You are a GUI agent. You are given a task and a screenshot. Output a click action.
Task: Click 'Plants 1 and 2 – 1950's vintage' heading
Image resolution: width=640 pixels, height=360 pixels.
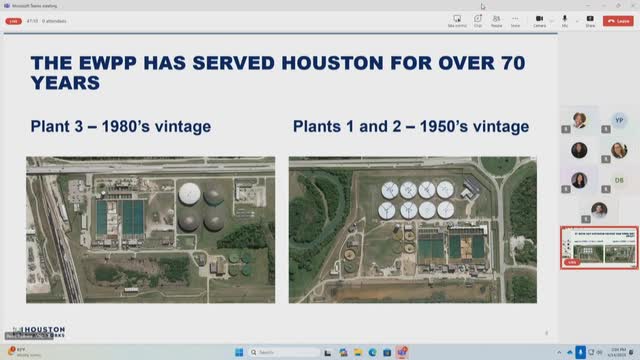411,127
